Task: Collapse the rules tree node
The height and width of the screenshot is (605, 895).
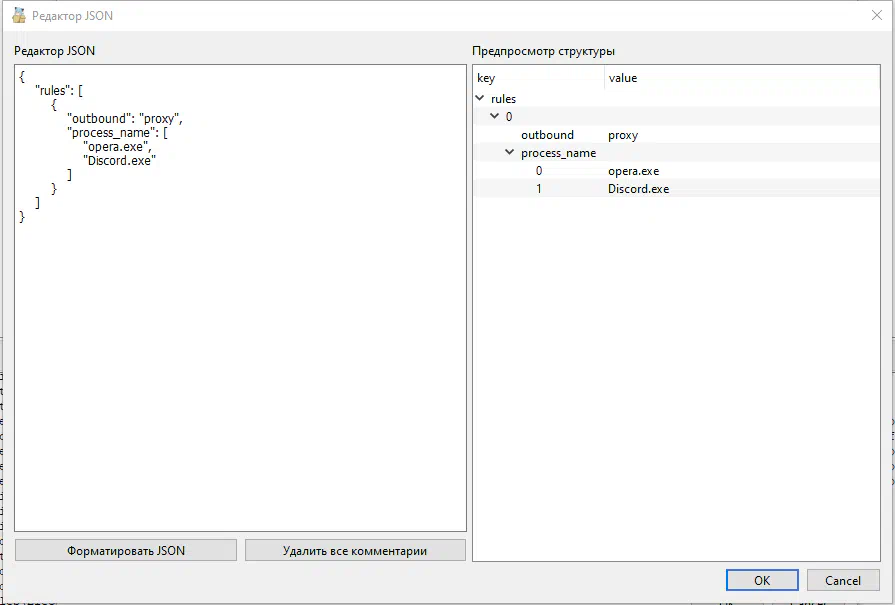Action: (x=480, y=98)
